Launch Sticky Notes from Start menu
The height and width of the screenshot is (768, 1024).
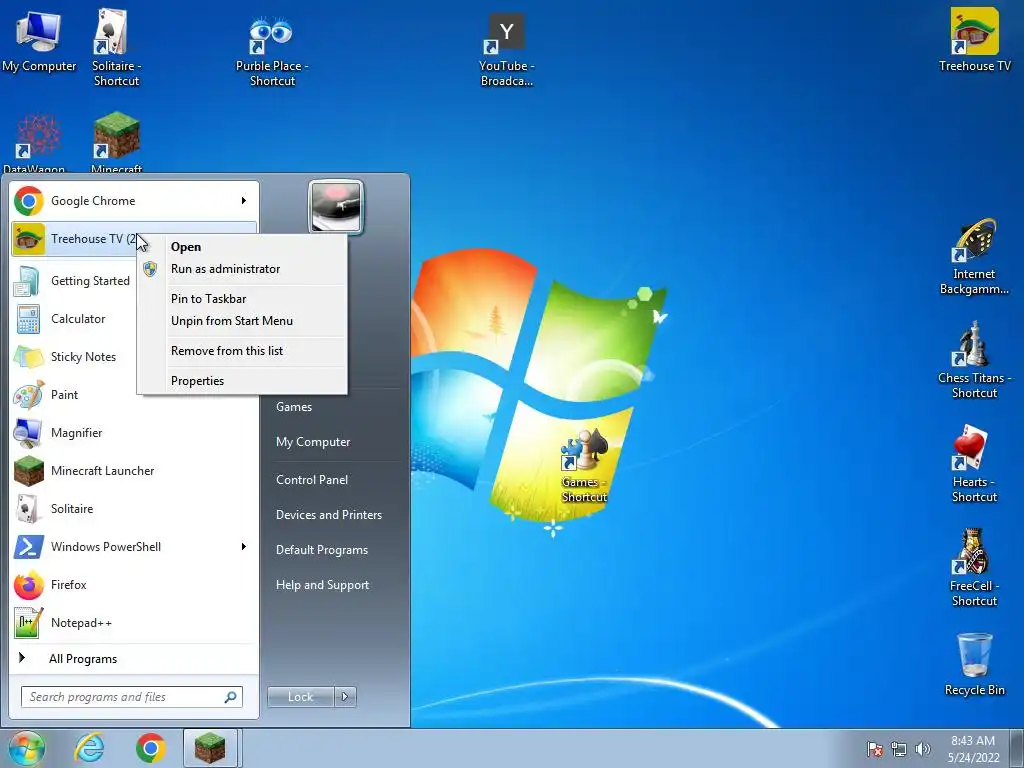73,357
